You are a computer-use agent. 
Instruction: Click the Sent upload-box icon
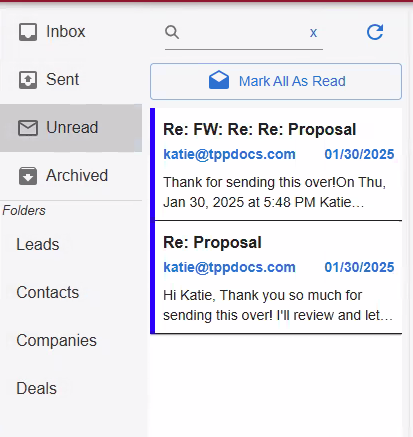click(x=28, y=80)
